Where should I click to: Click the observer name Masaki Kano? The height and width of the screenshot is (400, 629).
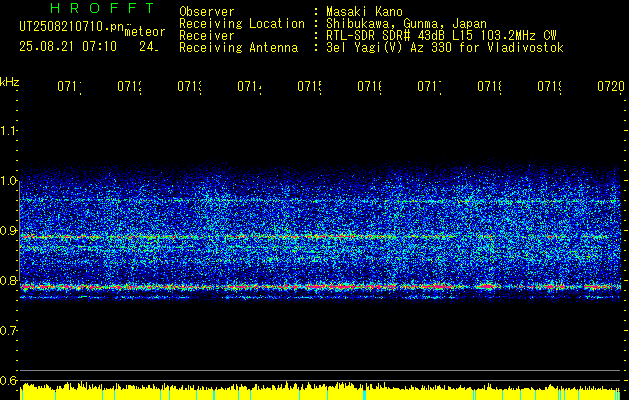(x=364, y=11)
